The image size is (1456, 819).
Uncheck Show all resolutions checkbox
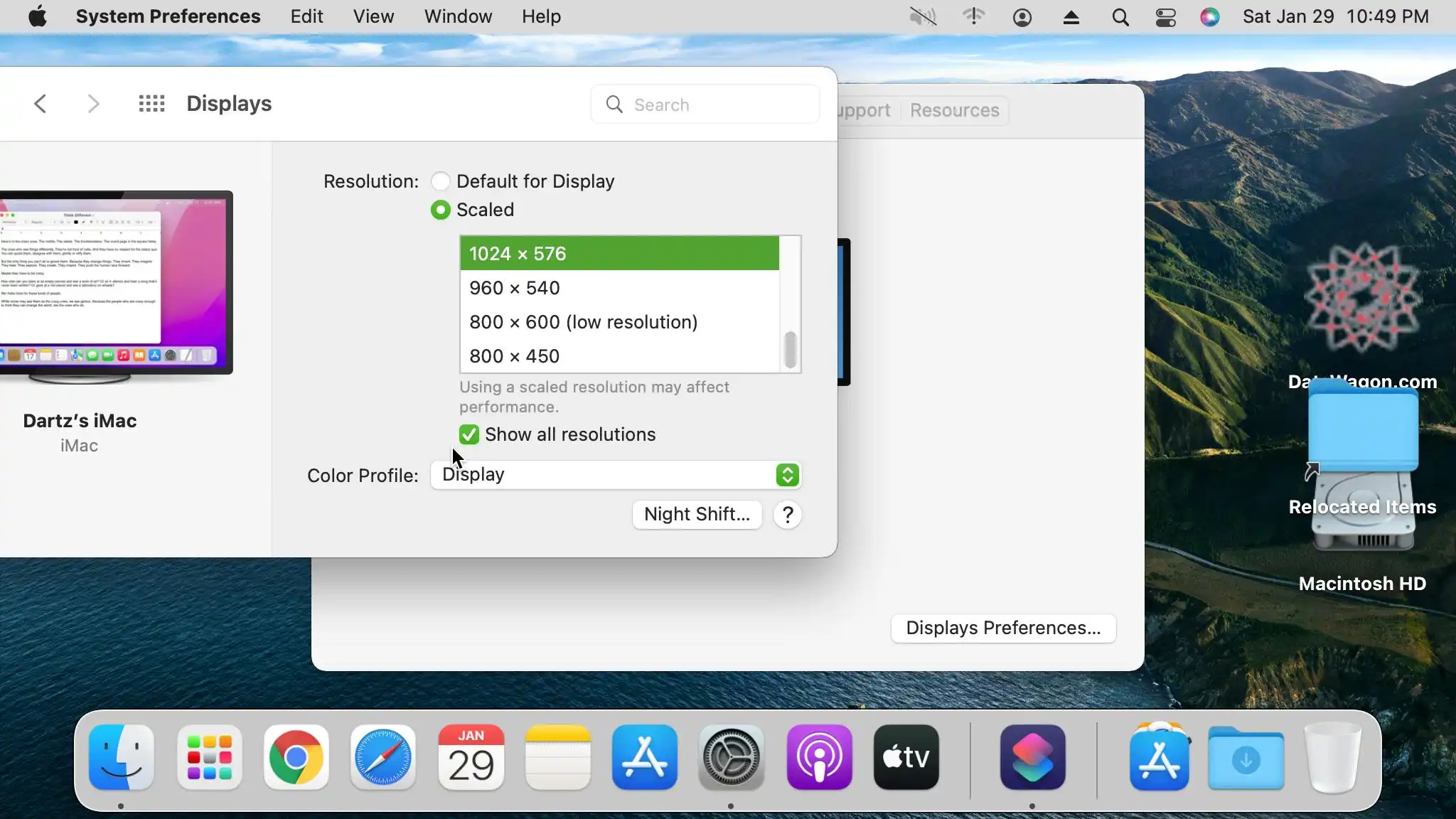469,434
